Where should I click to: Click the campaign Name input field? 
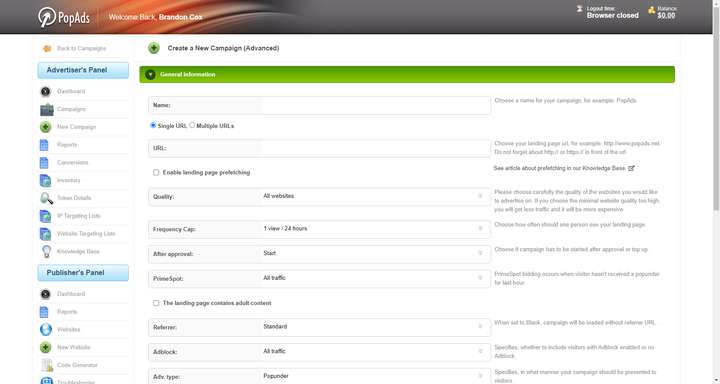[376, 105]
